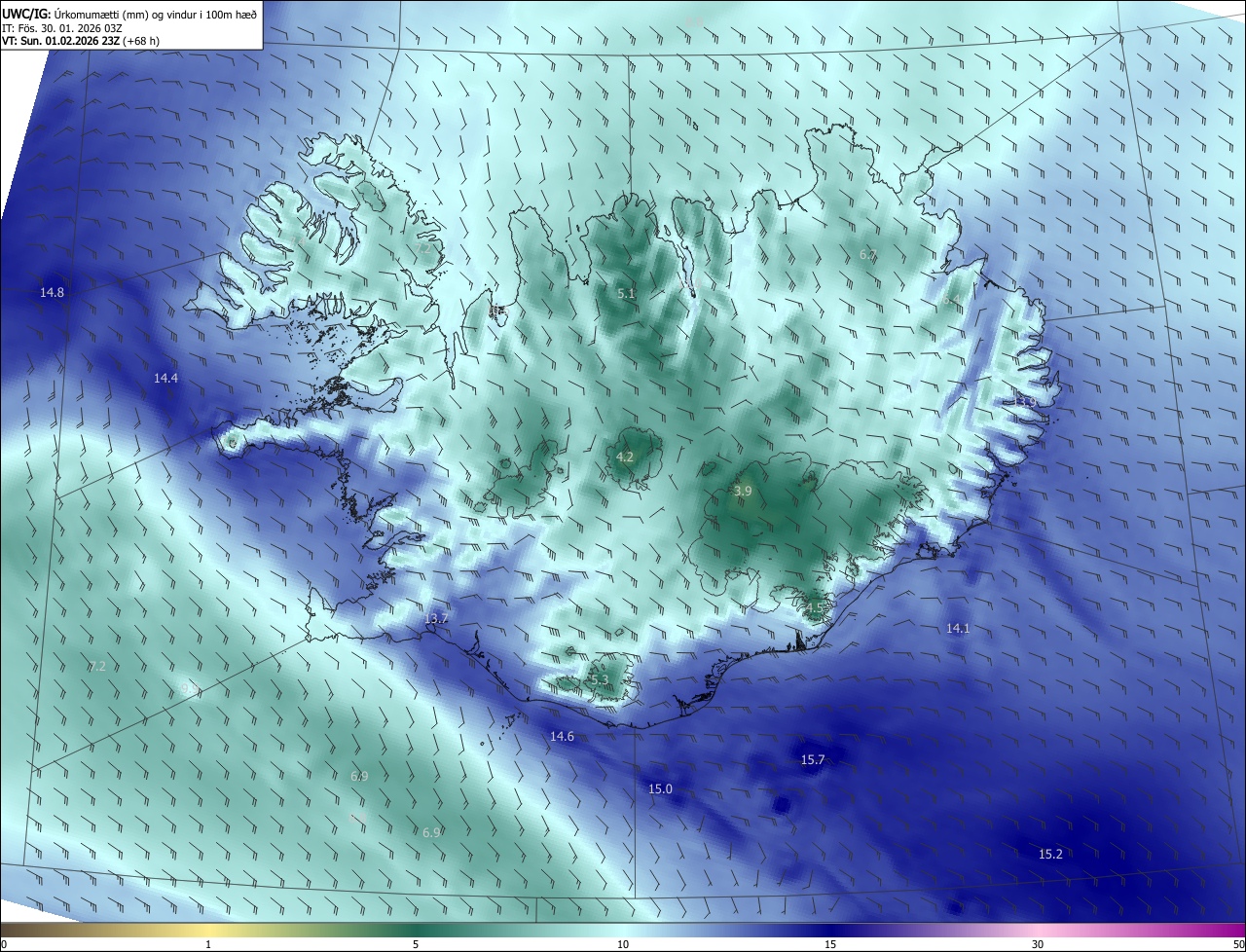This screenshot has width=1246, height=952.
Task: Click the 4.2 value label
Action: 625,458
